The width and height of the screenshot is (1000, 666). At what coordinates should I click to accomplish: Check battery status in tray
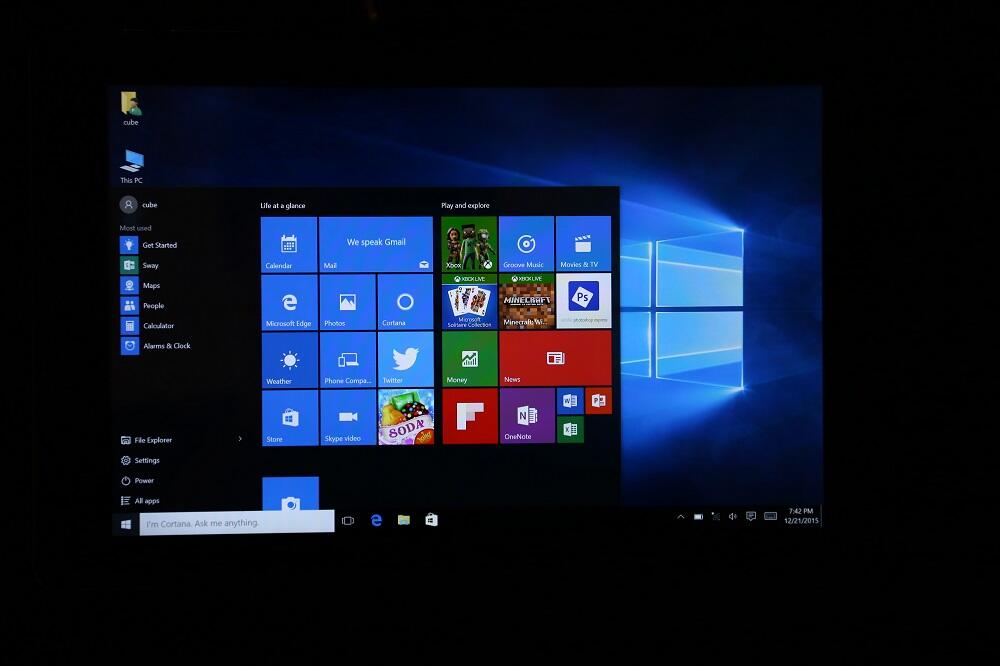point(698,517)
